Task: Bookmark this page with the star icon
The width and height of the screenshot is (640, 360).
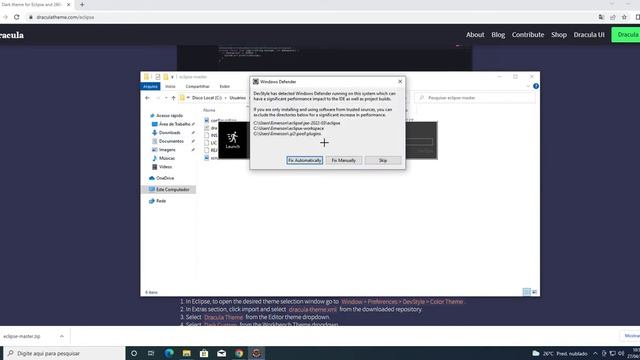Action: click(x=624, y=17)
